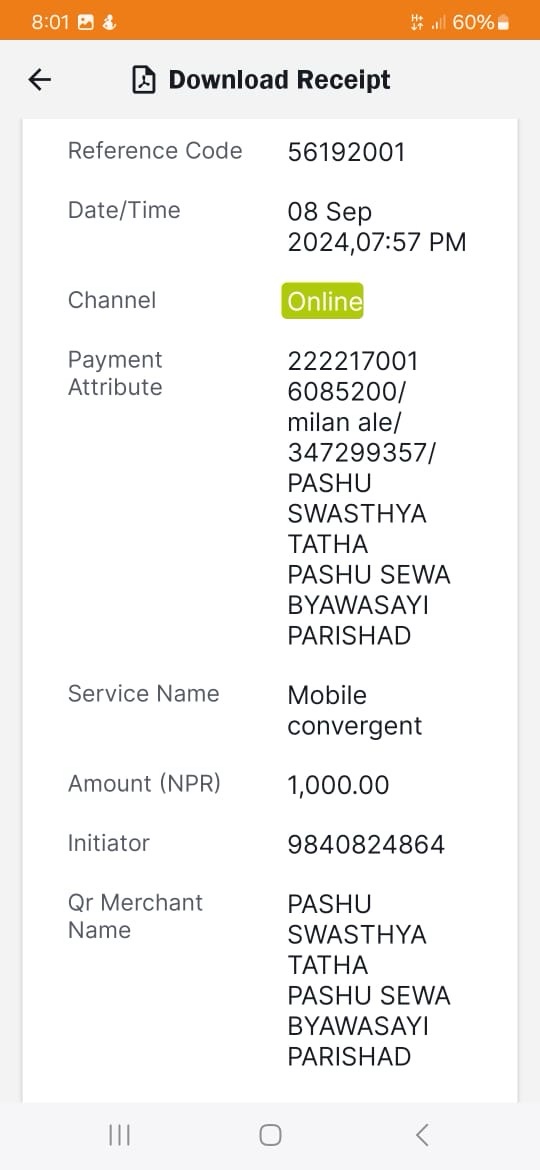
Task: Select the green Online channel badge
Action: click(x=322, y=301)
